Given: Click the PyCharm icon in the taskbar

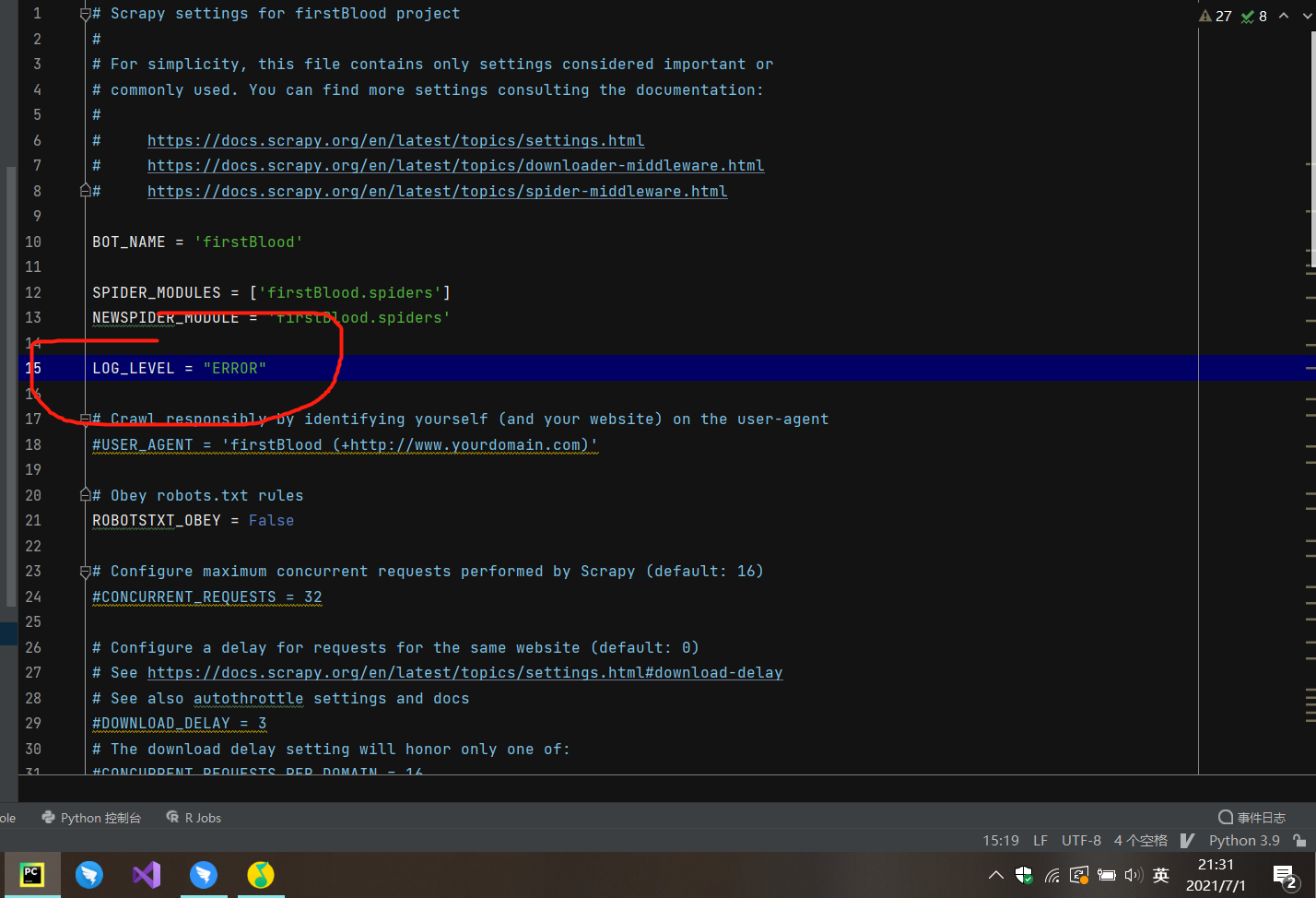Looking at the screenshot, I should tap(32, 874).
